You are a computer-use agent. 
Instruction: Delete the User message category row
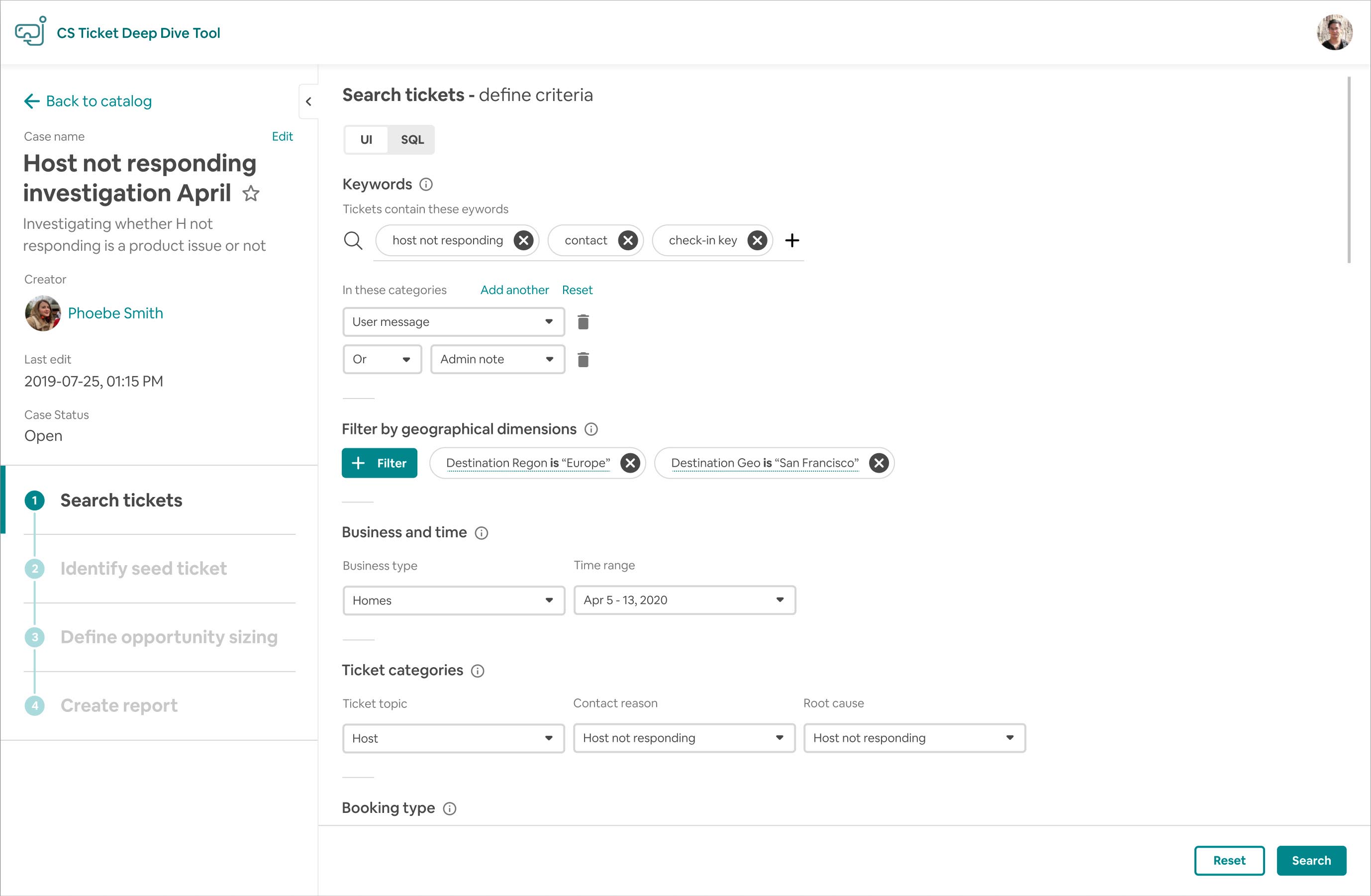[x=583, y=322]
